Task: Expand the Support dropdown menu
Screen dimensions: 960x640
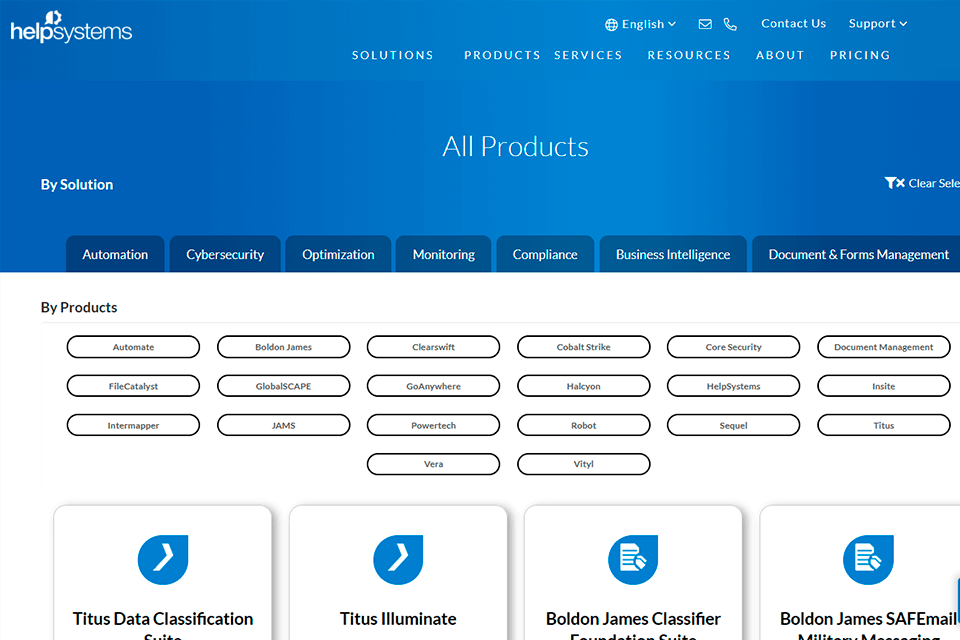Action: (877, 24)
